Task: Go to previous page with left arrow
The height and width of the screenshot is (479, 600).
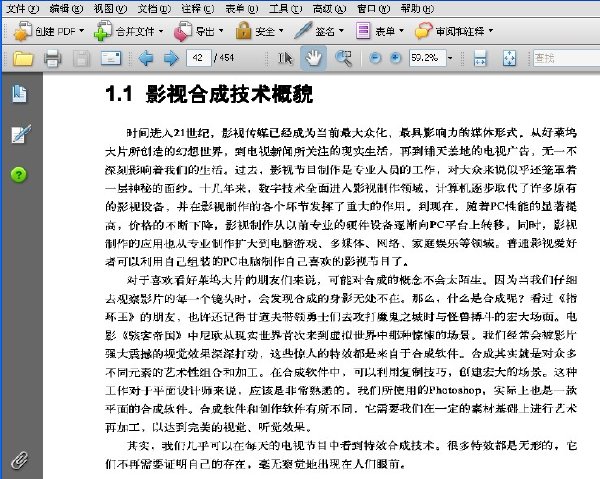Action: coord(146,58)
